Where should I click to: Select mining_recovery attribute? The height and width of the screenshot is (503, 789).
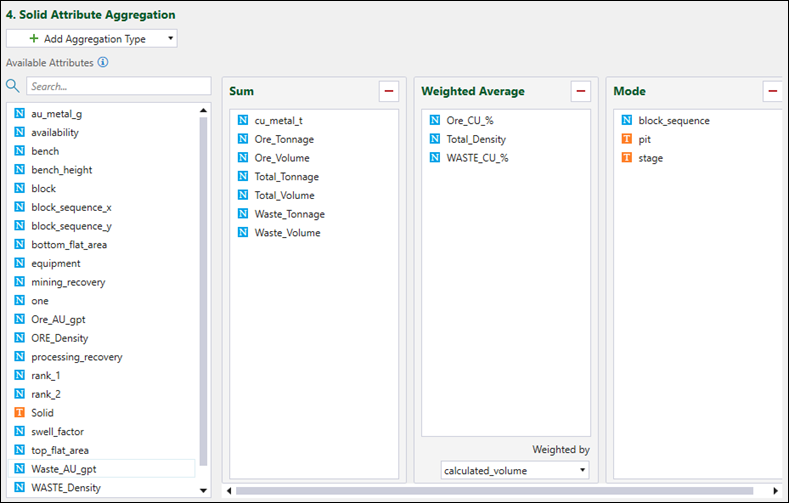pyautogui.click(x=68, y=282)
